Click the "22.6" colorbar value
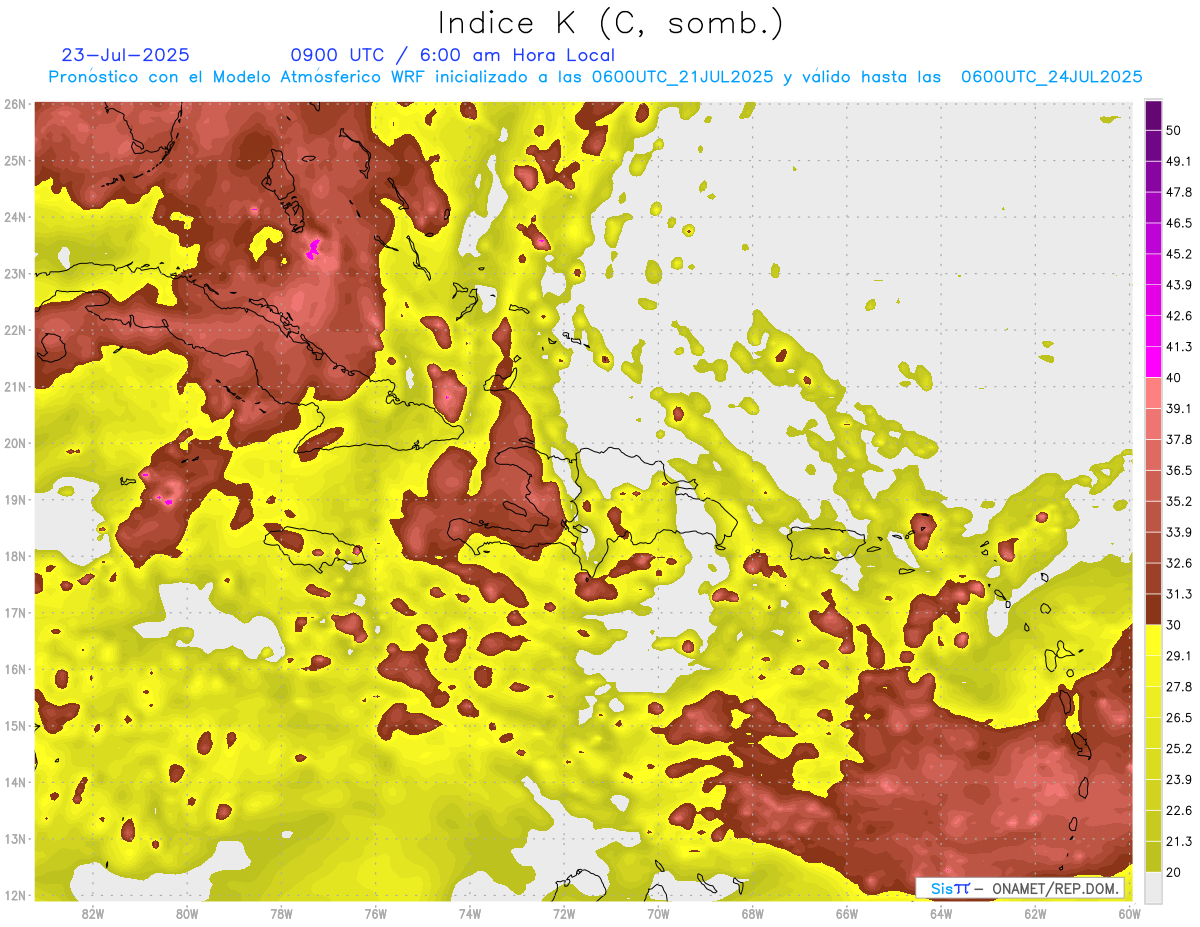This screenshot has width=1200, height=927. 1180,810
